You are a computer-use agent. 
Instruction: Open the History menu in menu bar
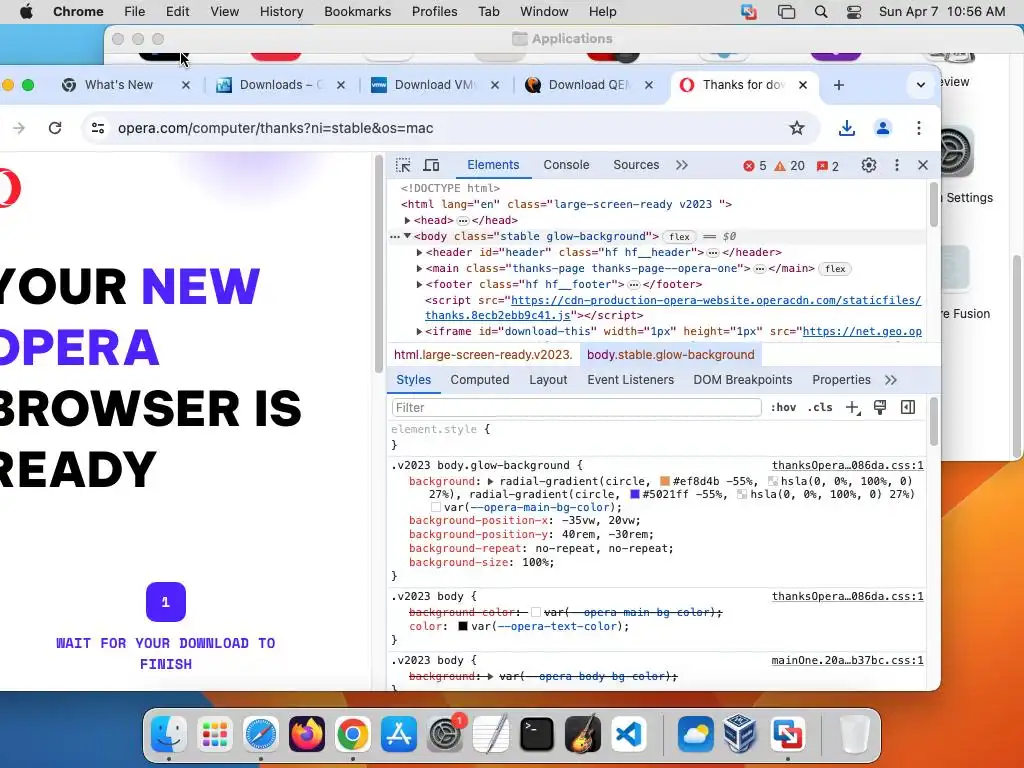pos(281,12)
